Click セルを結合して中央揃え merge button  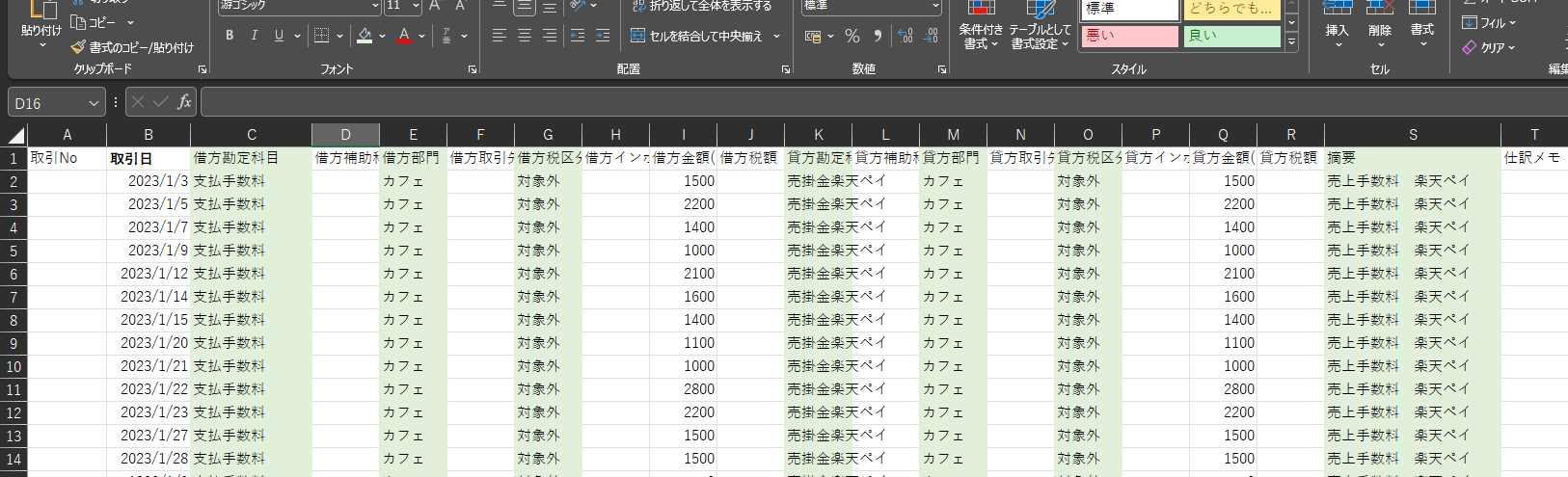(704, 37)
